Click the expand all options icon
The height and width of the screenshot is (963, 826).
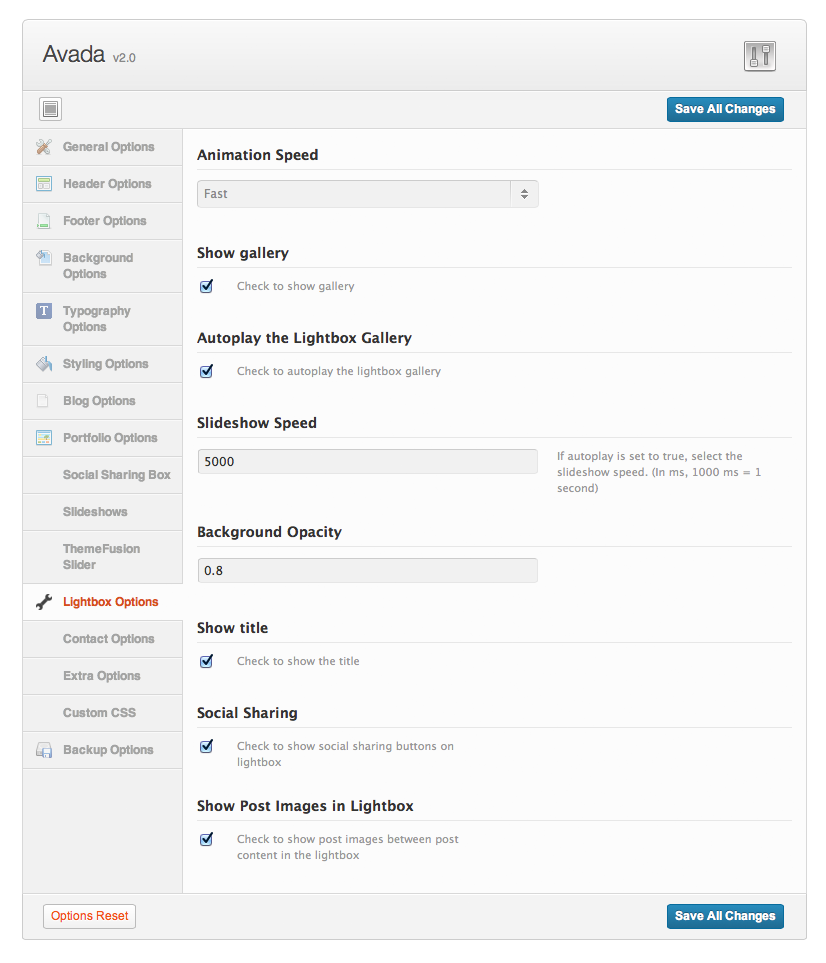[52, 109]
